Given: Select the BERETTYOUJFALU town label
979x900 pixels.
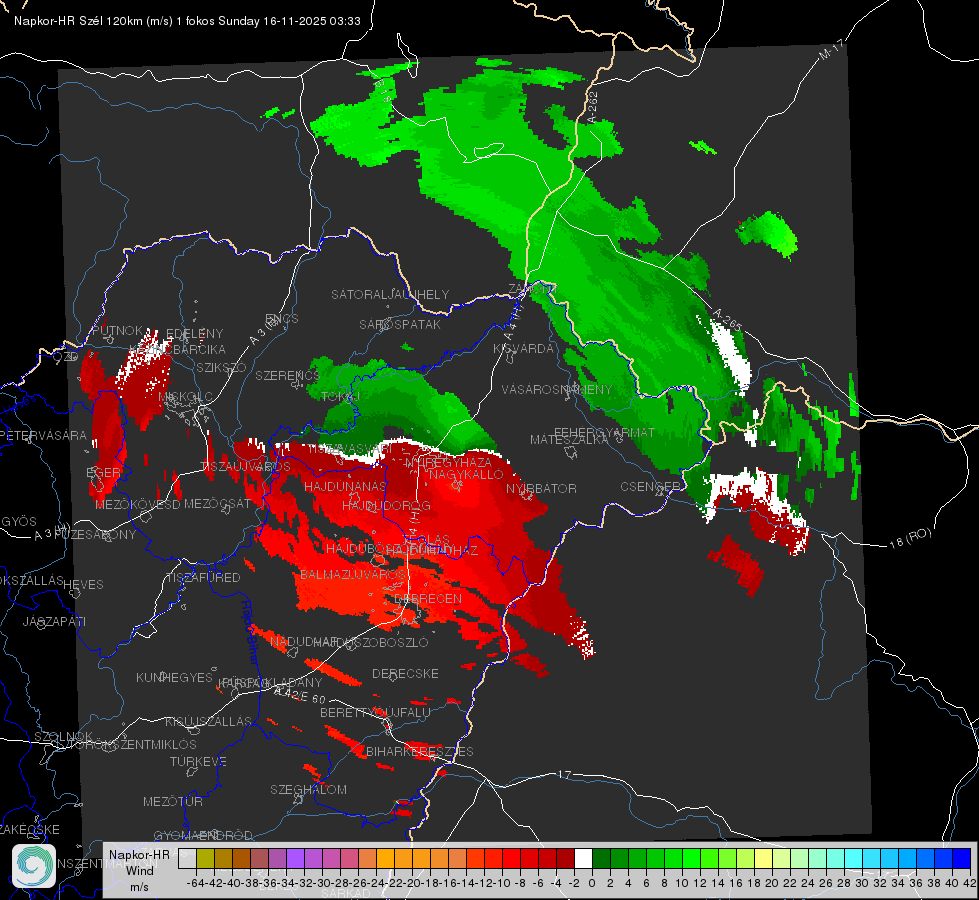Looking at the screenshot, I should (x=375, y=713).
